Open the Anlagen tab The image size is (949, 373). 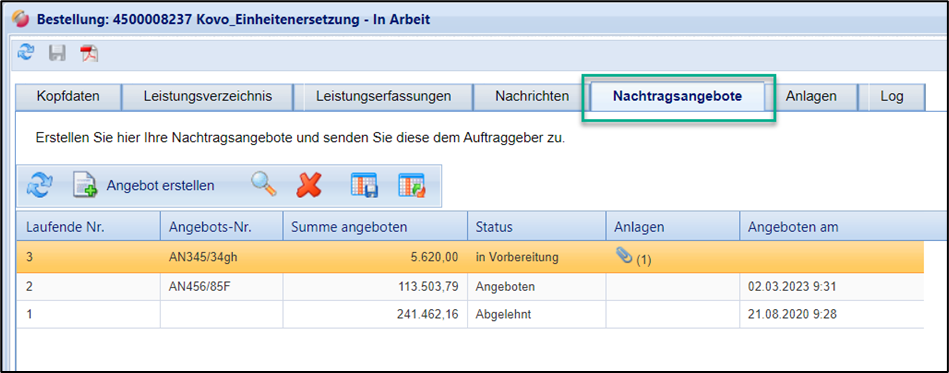tap(811, 96)
